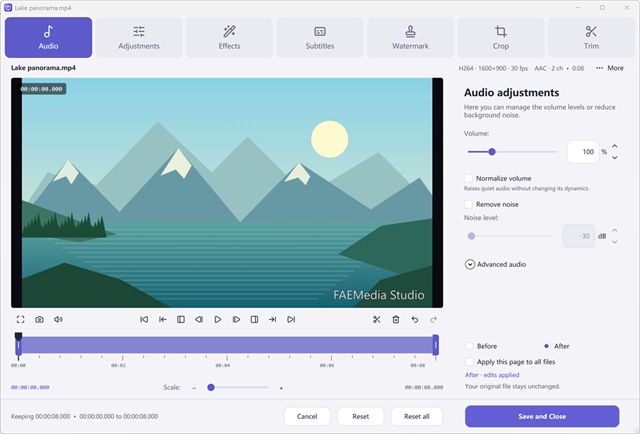Click the Cancel button
Screen dimensions: 640x434
tap(307, 416)
